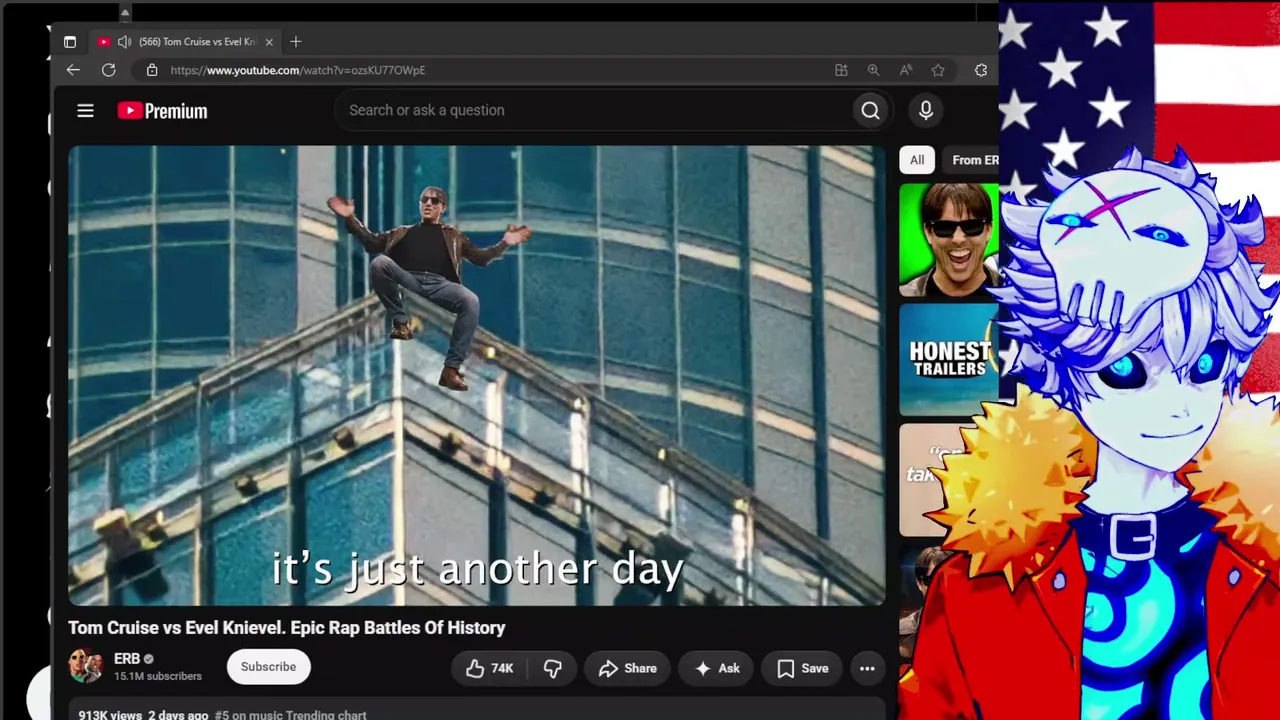Click the video title text
Viewport: 1280px width, 720px height.
(287, 628)
